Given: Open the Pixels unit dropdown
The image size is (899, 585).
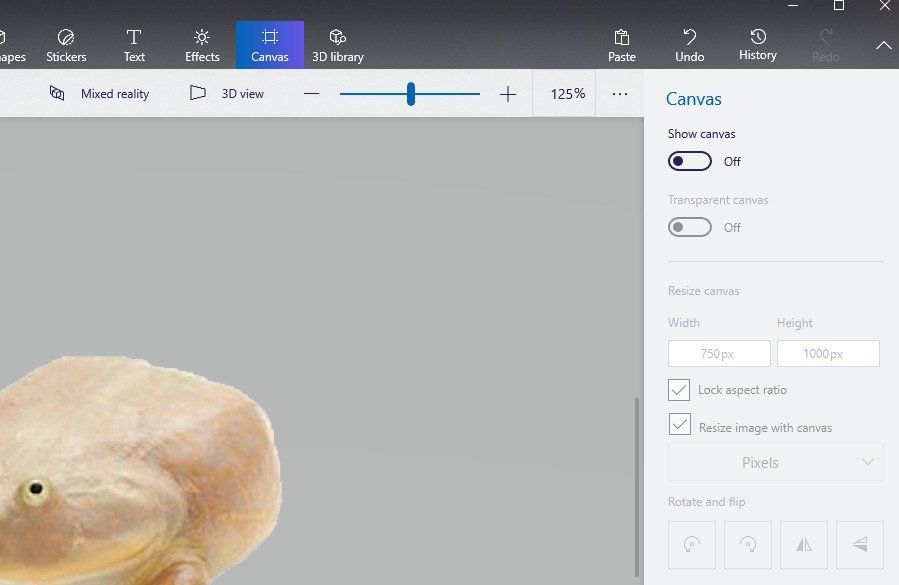Looking at the screenshot, I should (775, 462).
